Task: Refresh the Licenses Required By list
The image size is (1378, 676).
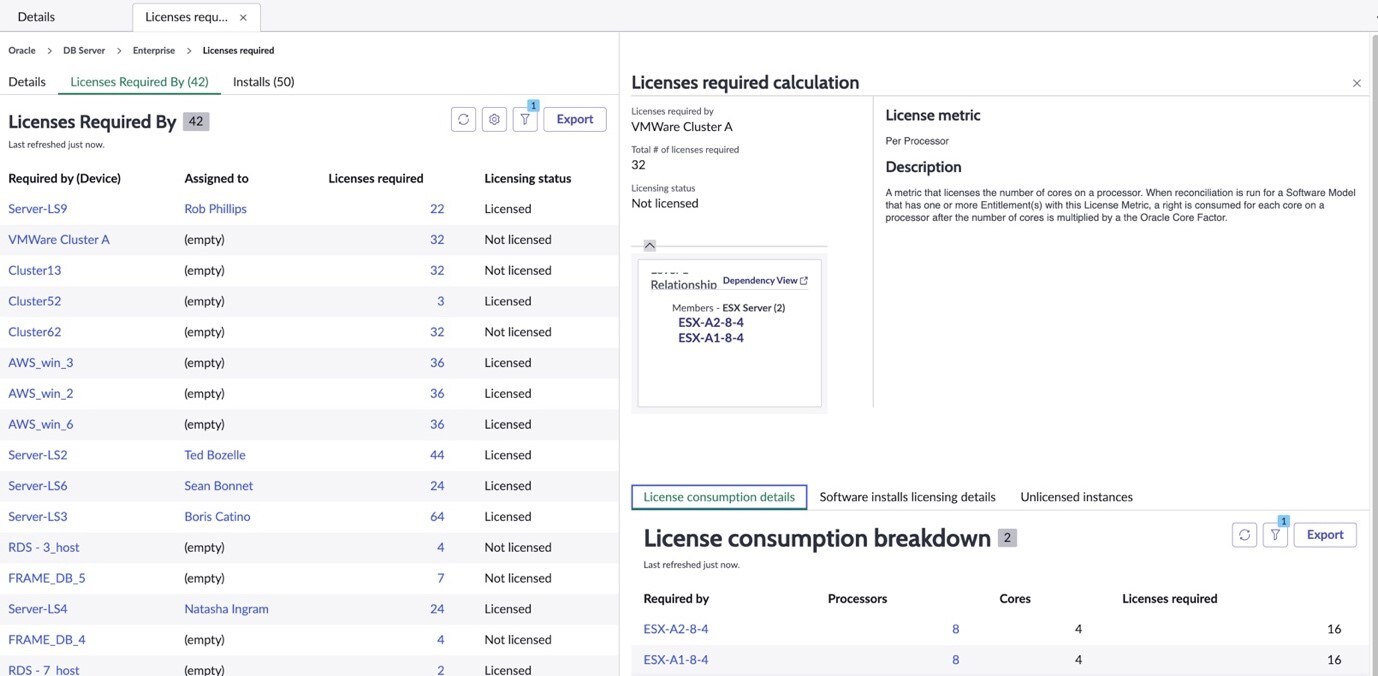Action: point(463,119)
